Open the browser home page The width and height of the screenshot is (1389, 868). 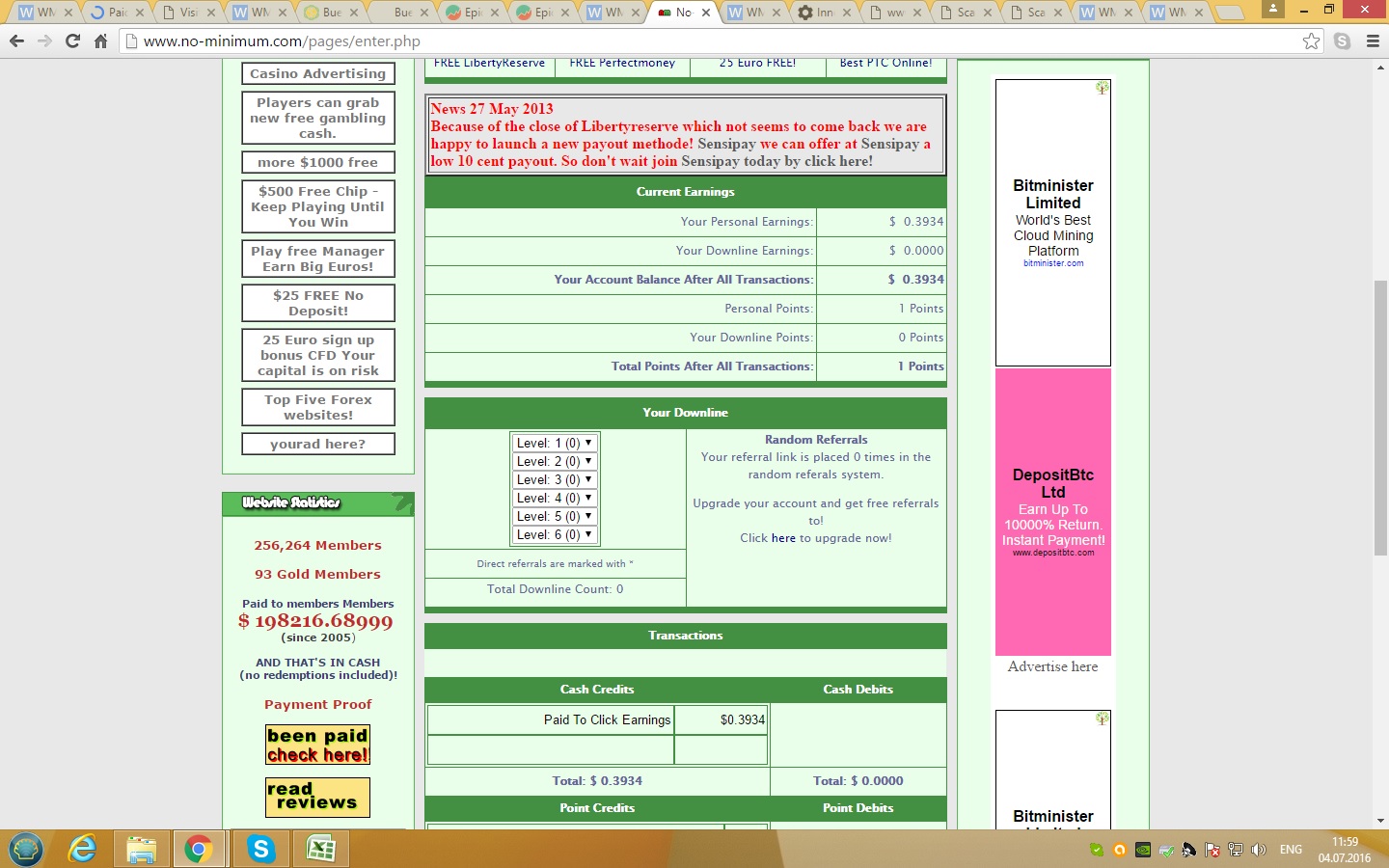(100, 41)
